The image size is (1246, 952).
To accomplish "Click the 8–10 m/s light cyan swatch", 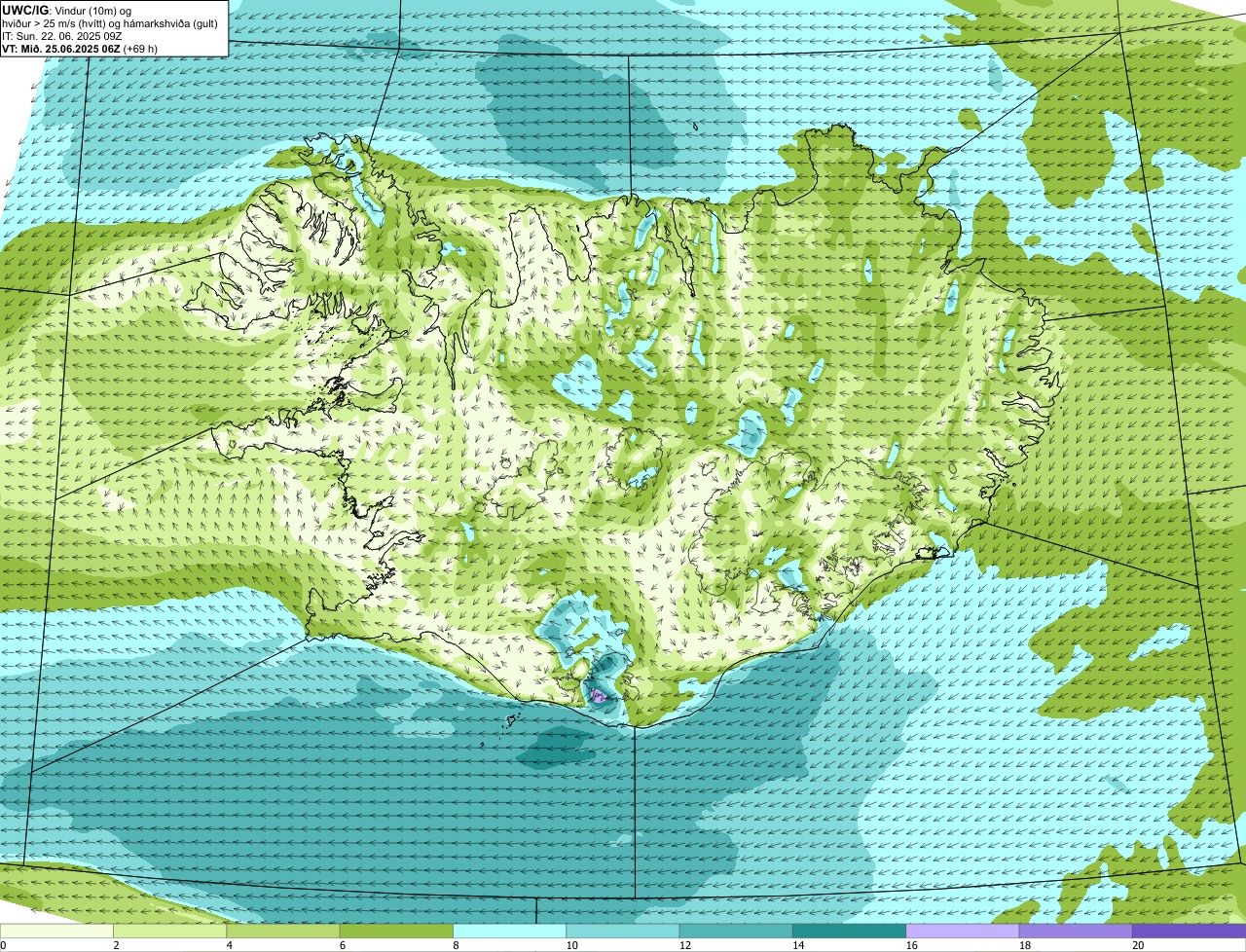I will pyautogui.click(x=510, y=931).
